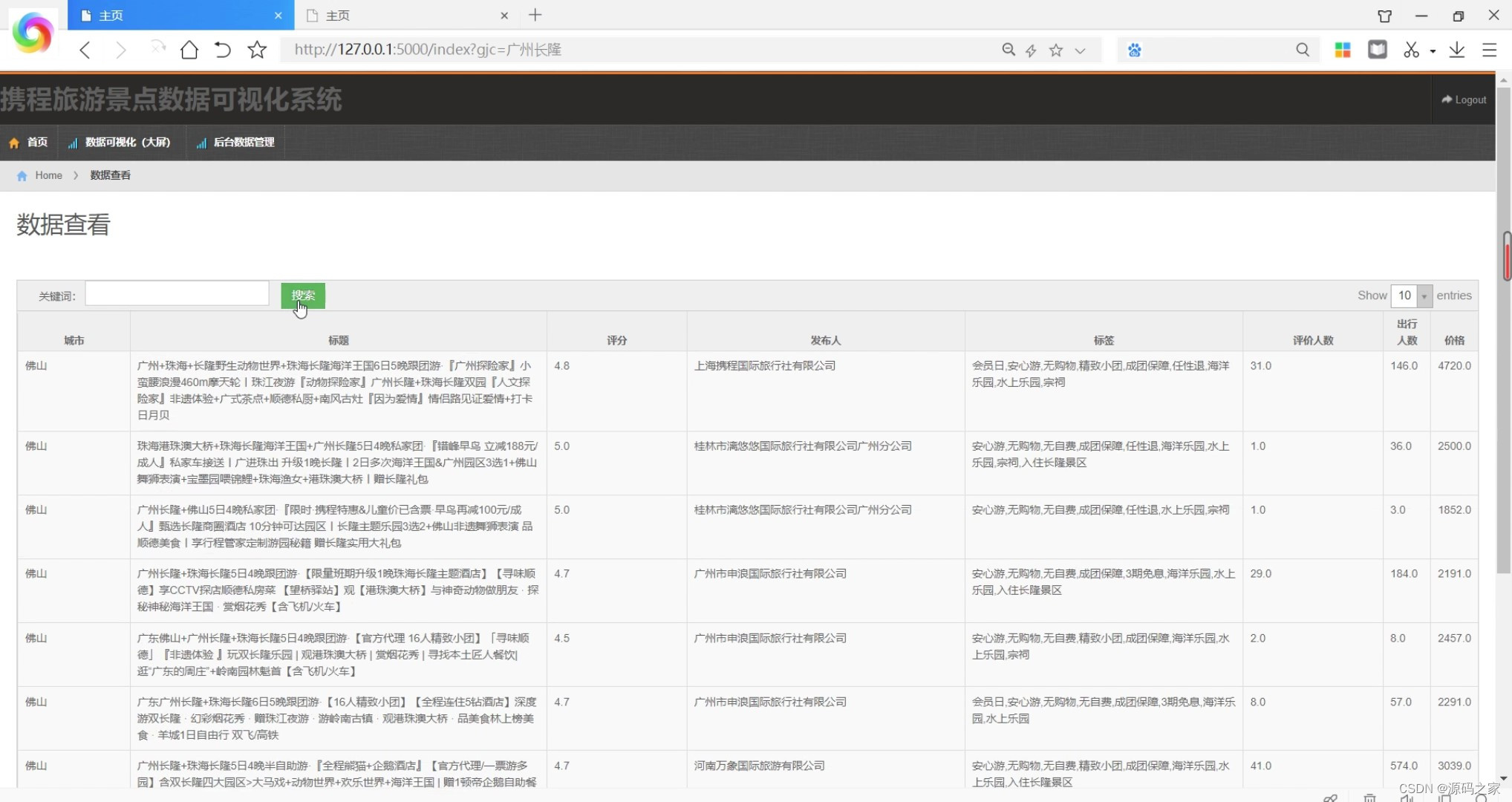The image size is (1512, 802).
Task: Open the browser hamburger menu
Action: click(x=1489, y=50)
